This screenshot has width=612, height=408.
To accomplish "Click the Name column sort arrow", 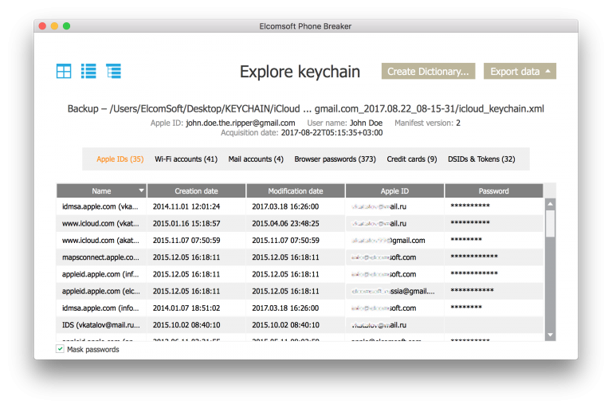I will point(141,191).
